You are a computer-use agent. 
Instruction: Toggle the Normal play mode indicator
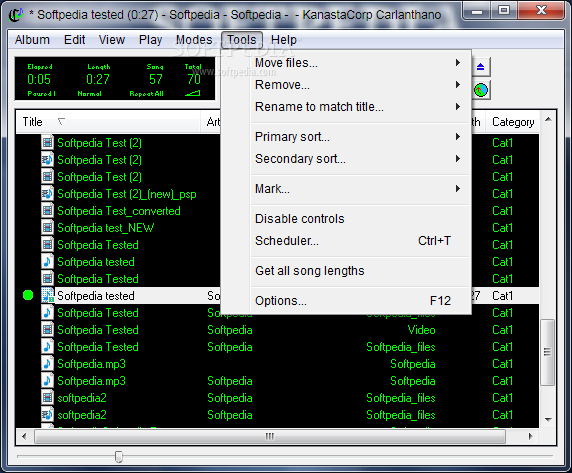89,94
